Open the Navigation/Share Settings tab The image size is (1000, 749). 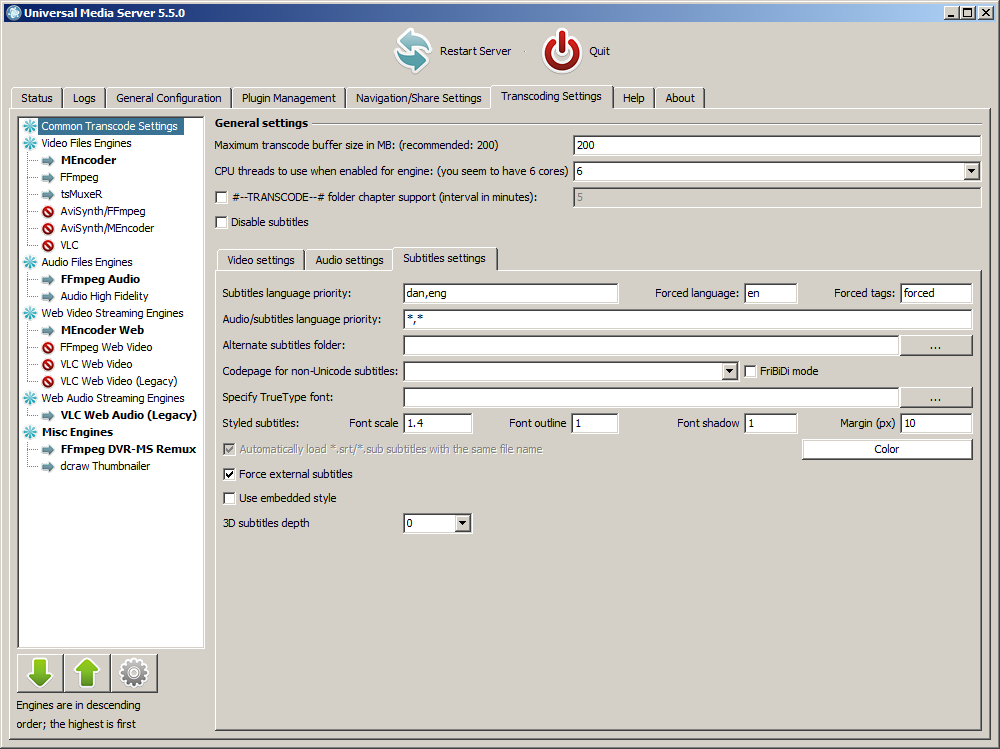point(418,98)
